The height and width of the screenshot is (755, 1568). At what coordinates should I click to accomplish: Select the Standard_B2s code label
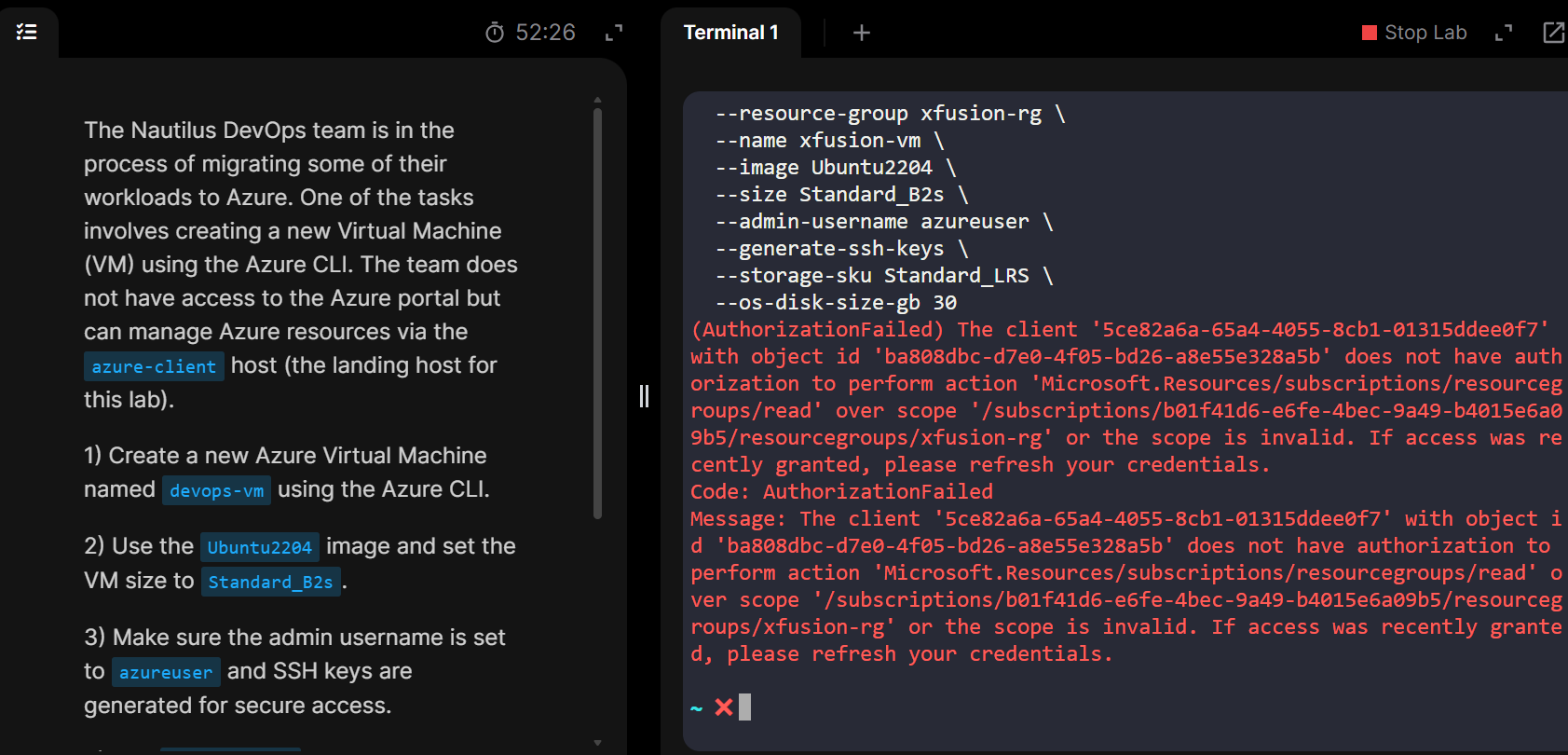(x=270, y=582)
